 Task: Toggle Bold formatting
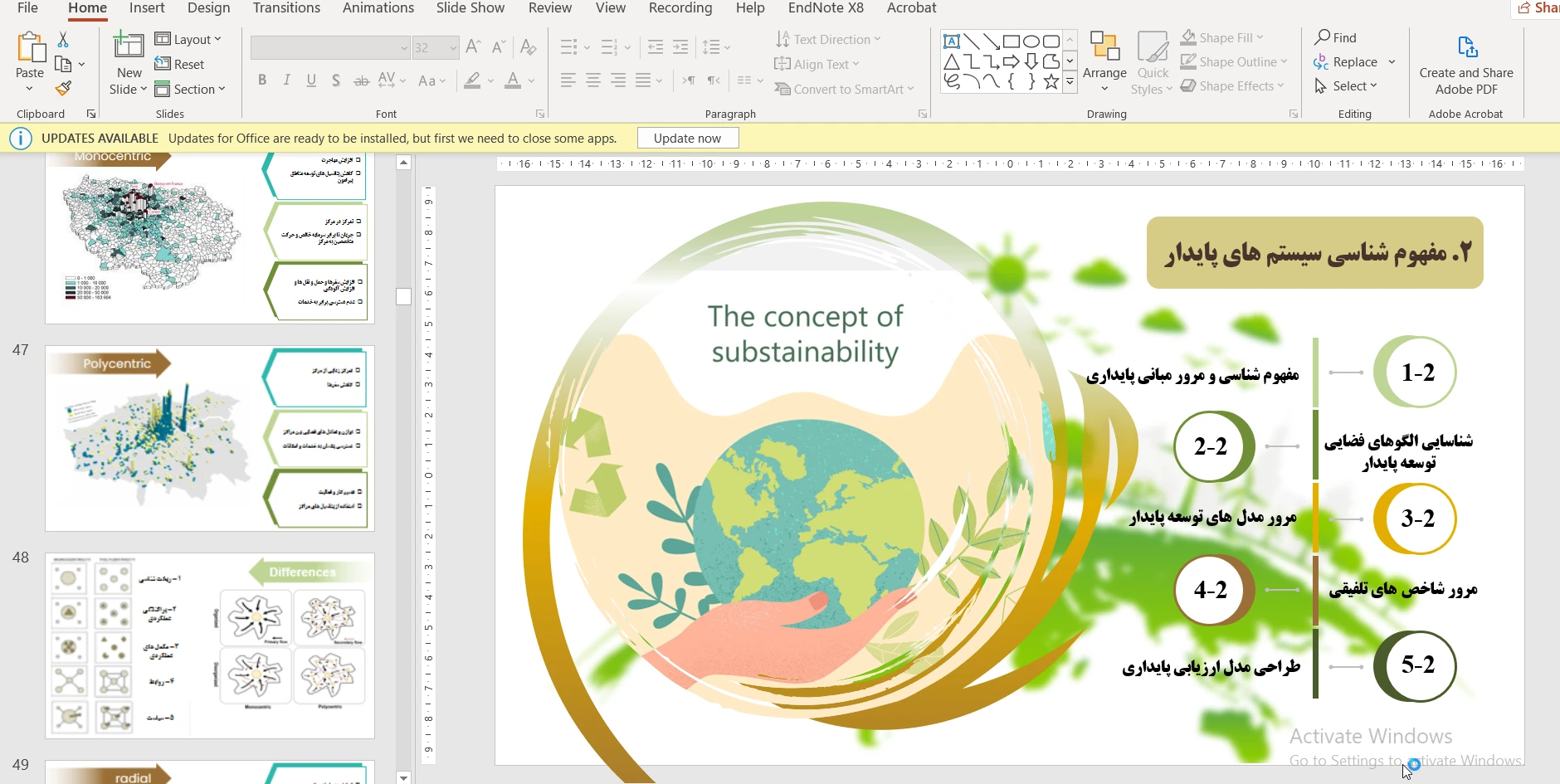click(262, 80)
